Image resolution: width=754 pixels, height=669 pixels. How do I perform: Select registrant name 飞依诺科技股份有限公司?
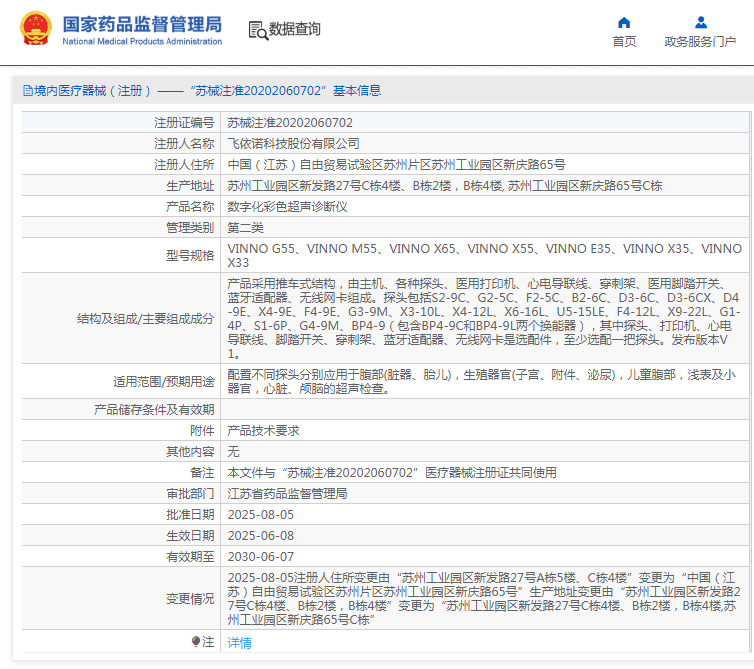pos(293,143)
